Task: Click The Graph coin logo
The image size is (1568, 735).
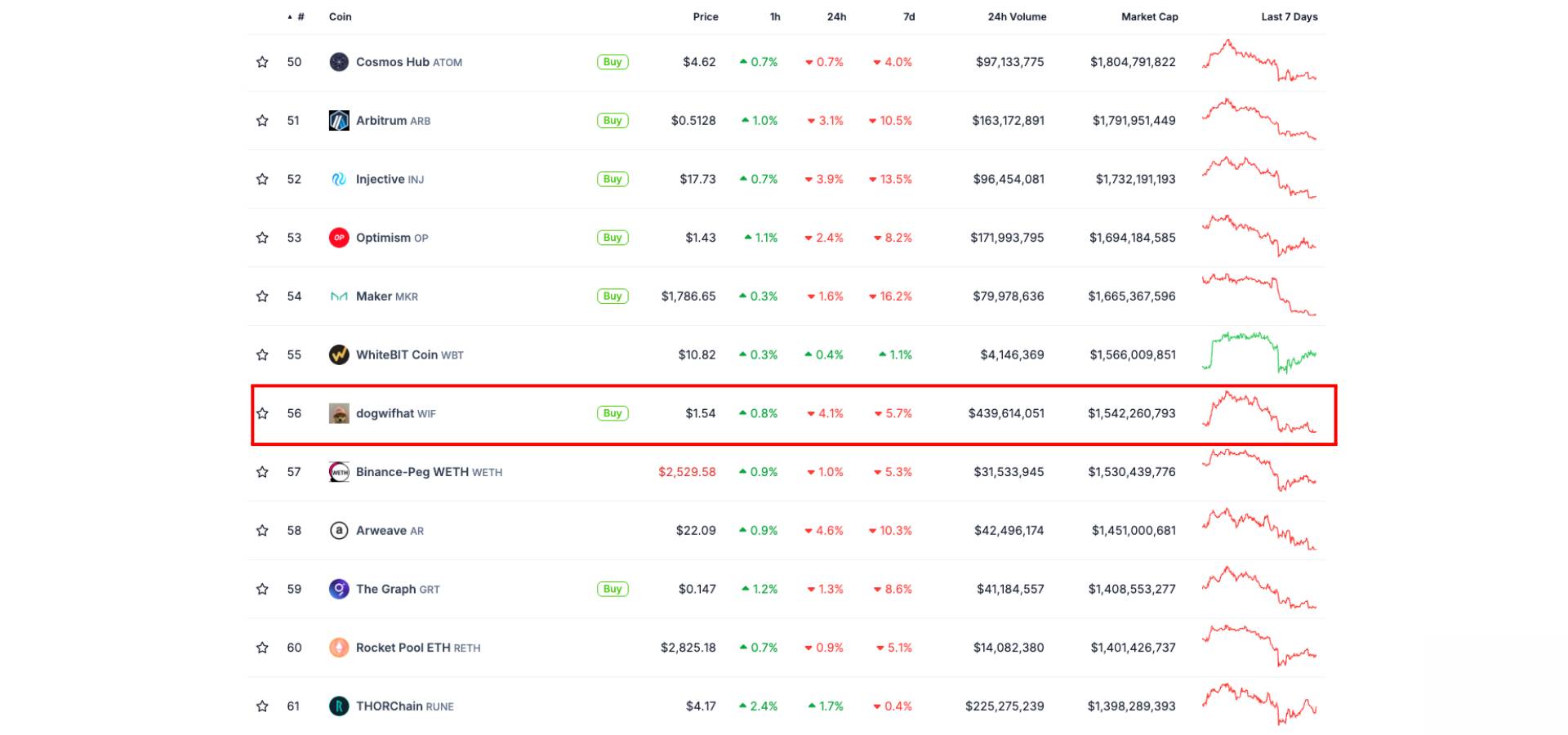Action: pos(339,589)
